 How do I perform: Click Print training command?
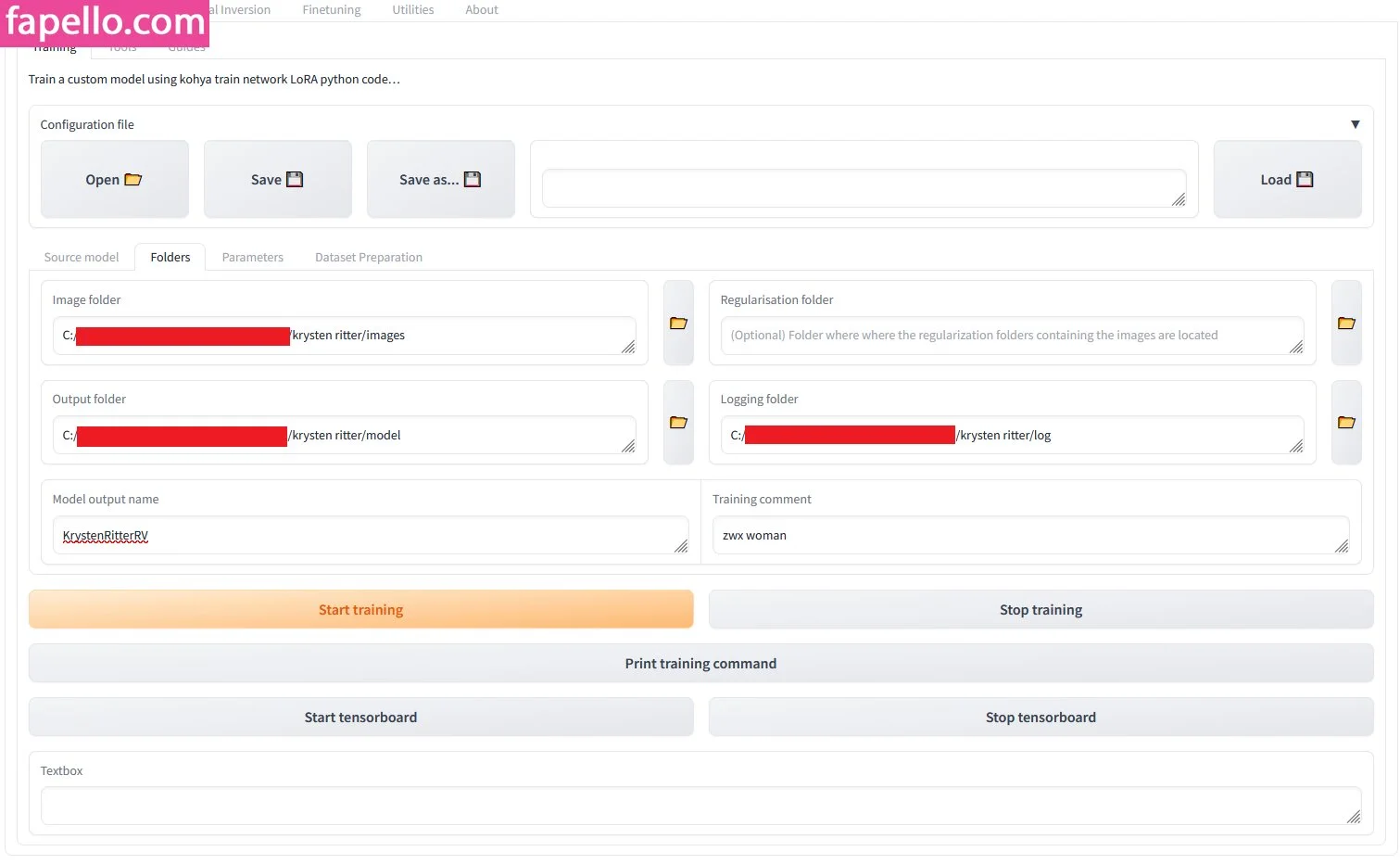[700, 664]
